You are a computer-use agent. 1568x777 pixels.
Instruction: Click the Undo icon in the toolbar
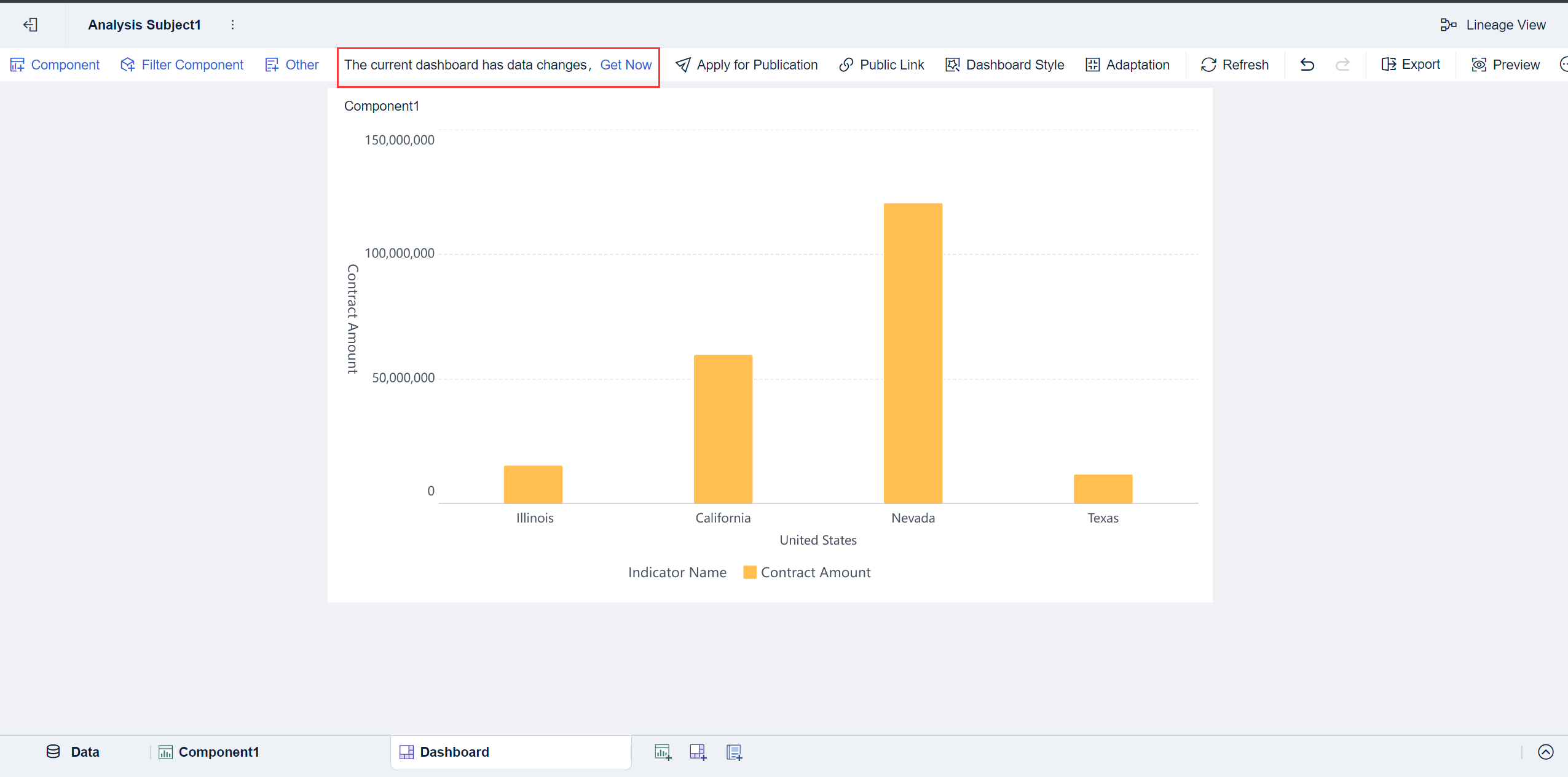pos(1307,65)
